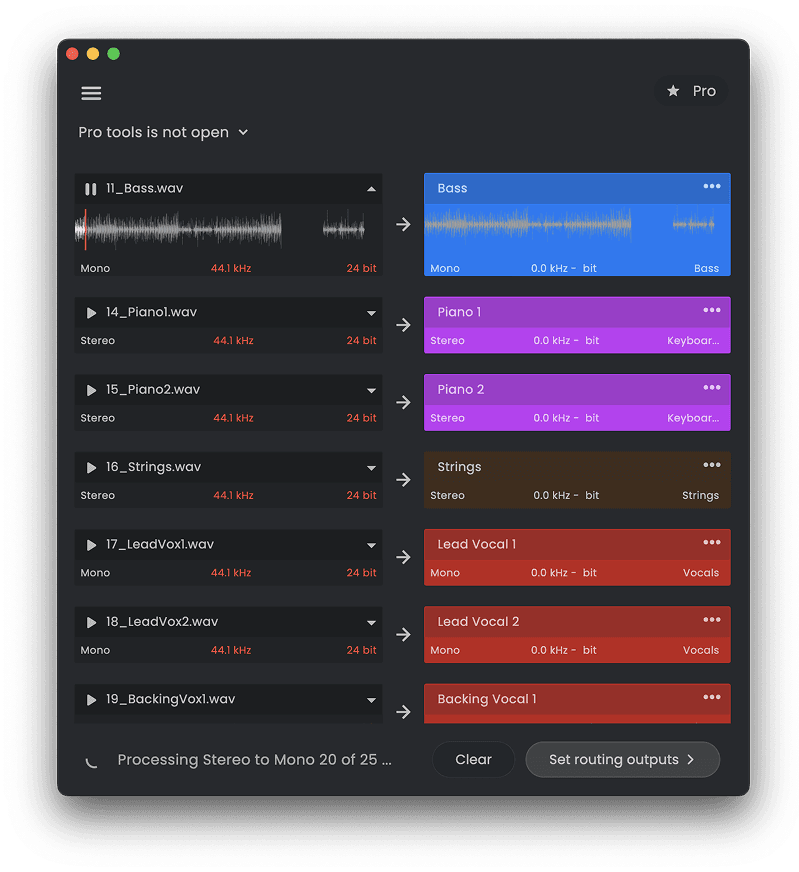Viewport: 799px width, 872px height.
Task: Select the Bass track header
Action: 577,189
